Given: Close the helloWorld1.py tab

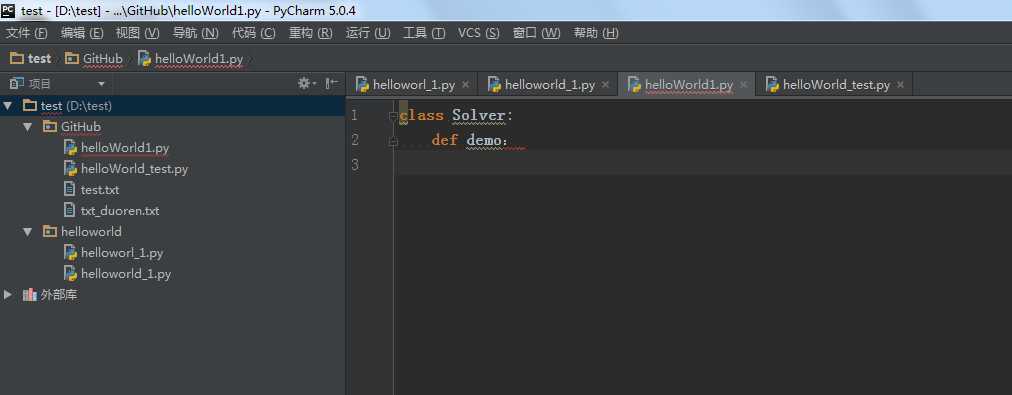Looking at the screenshot, I should pos(744,85).
